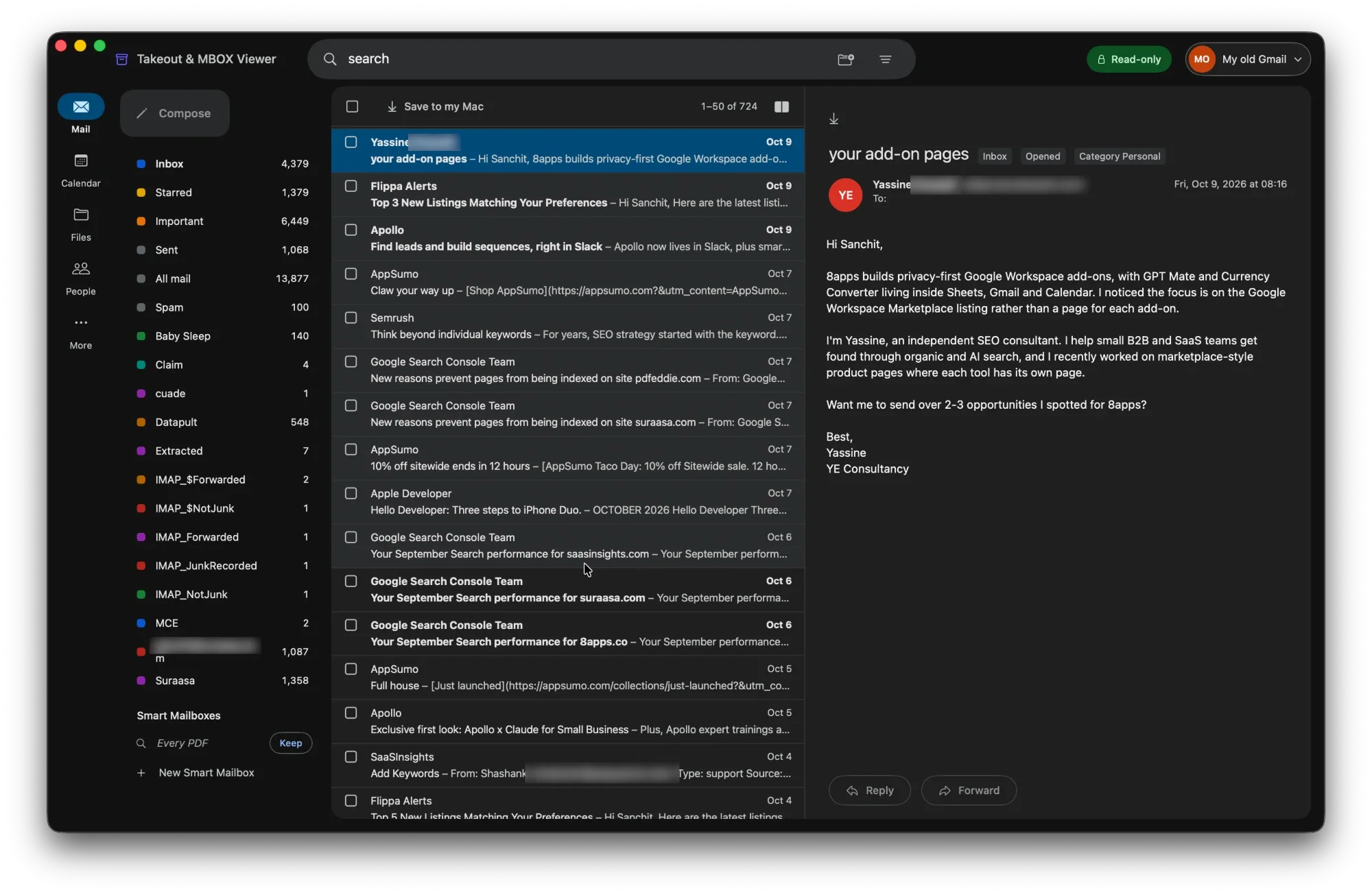This screenshot has height=895, width=1372.
Task: Click the Compose button
Action: [175, 114]
